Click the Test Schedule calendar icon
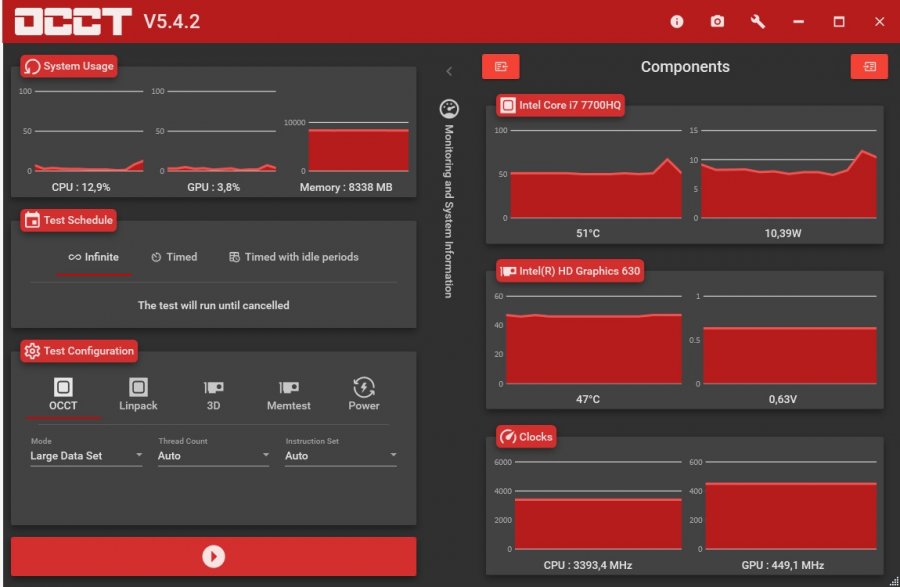 [32, 220]
